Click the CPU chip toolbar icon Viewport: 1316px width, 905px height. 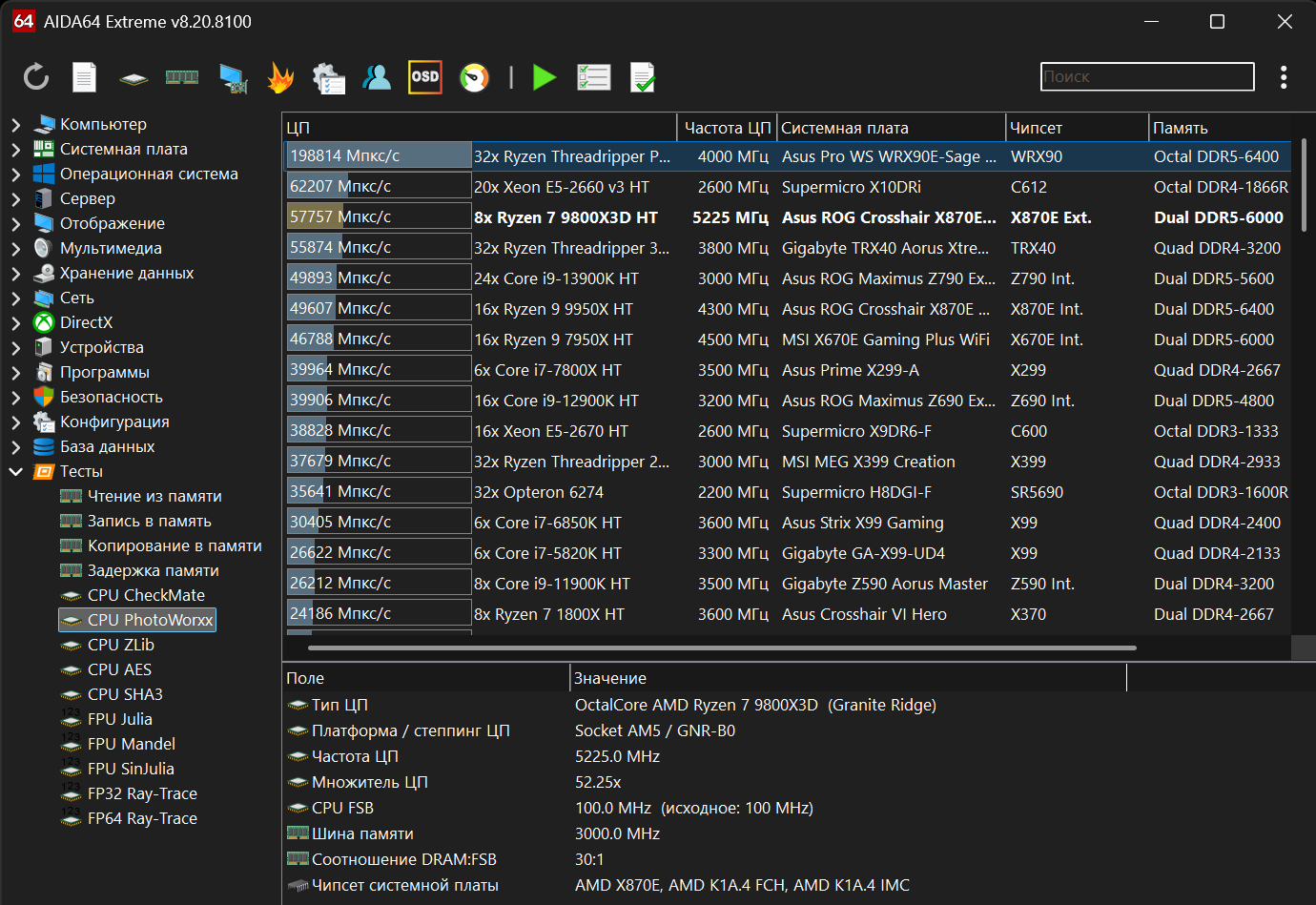point(134,78)
